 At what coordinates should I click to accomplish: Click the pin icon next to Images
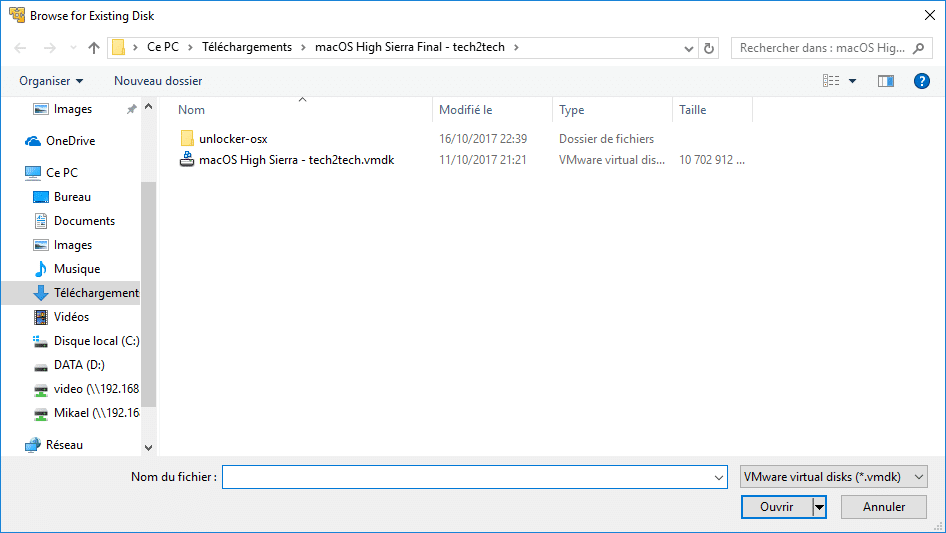tap(131, 109)
